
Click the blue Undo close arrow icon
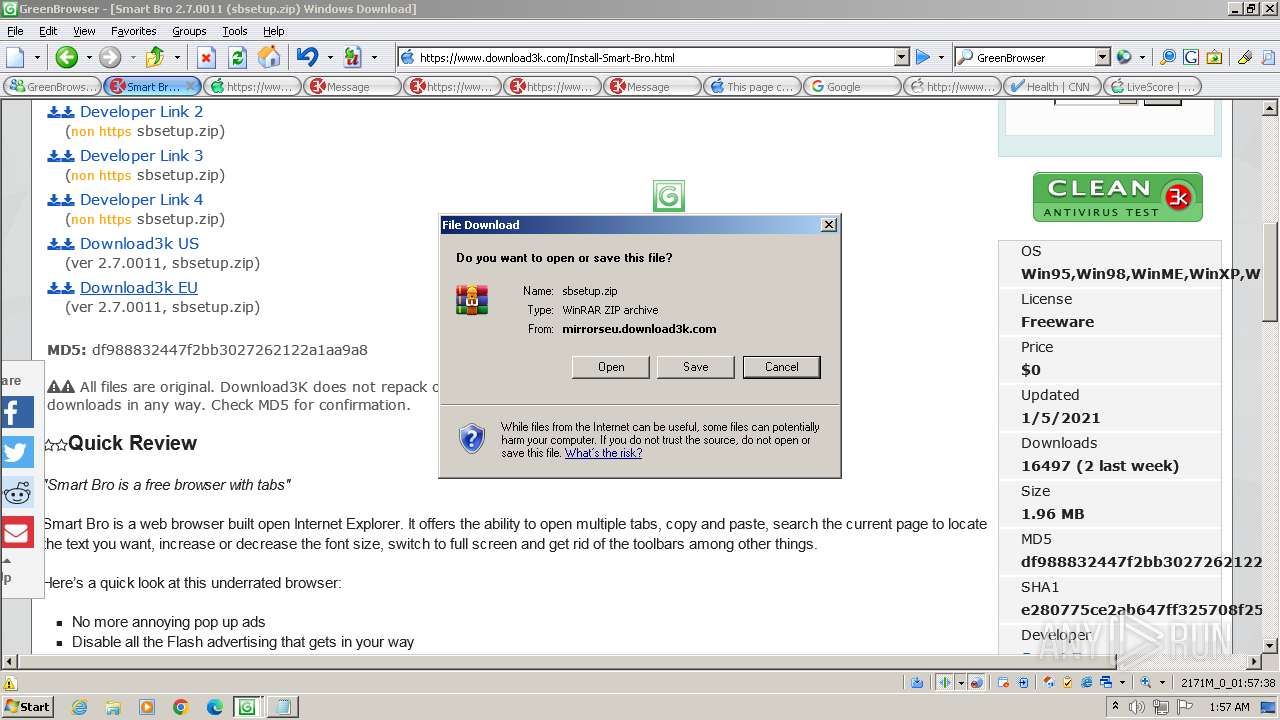pyautogui.click(x=307, y=57)
